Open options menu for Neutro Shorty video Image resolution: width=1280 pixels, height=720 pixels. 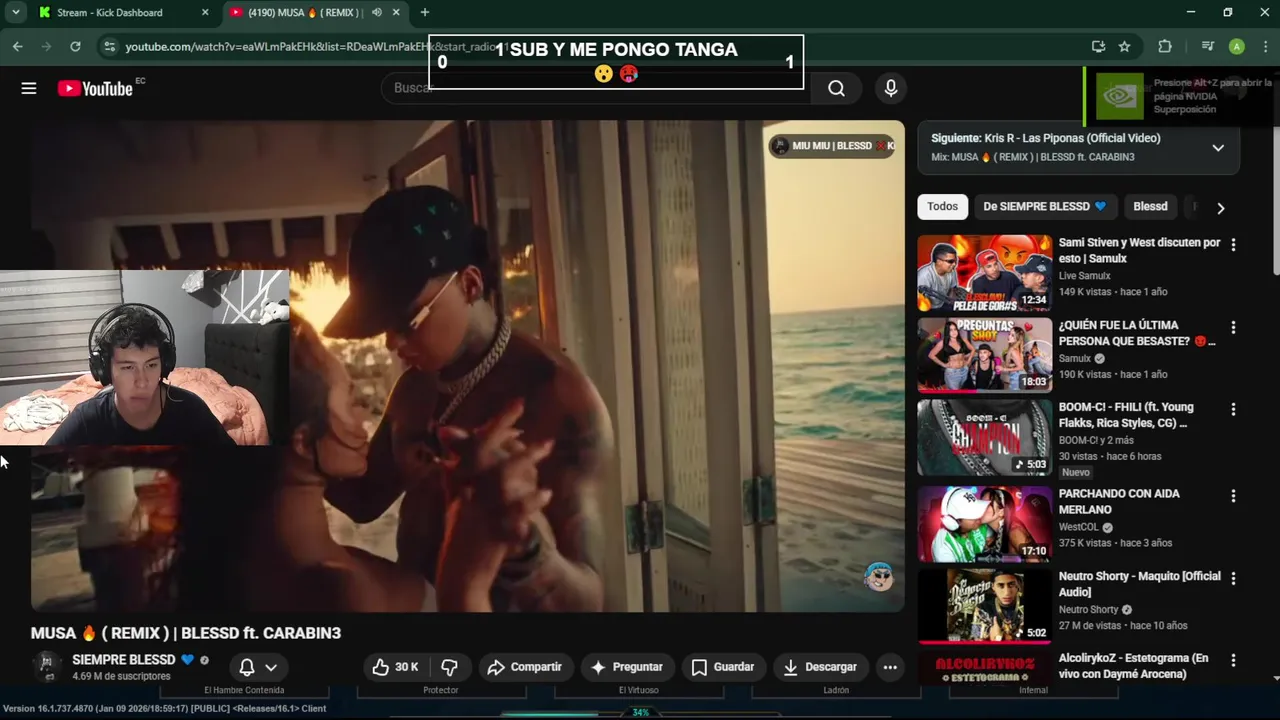(1233, 578)
